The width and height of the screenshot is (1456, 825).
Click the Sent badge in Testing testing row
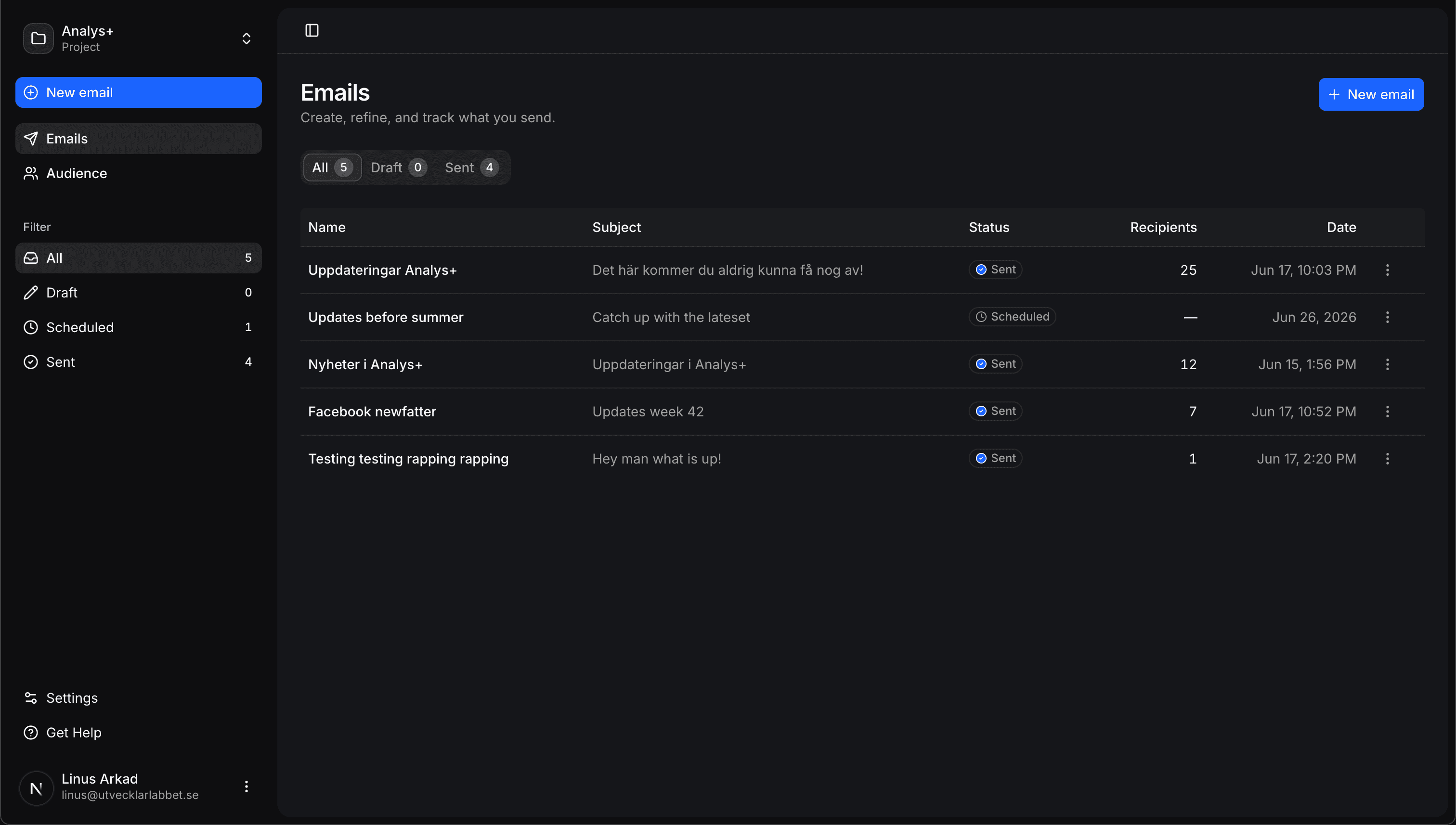tap(995, 458)
